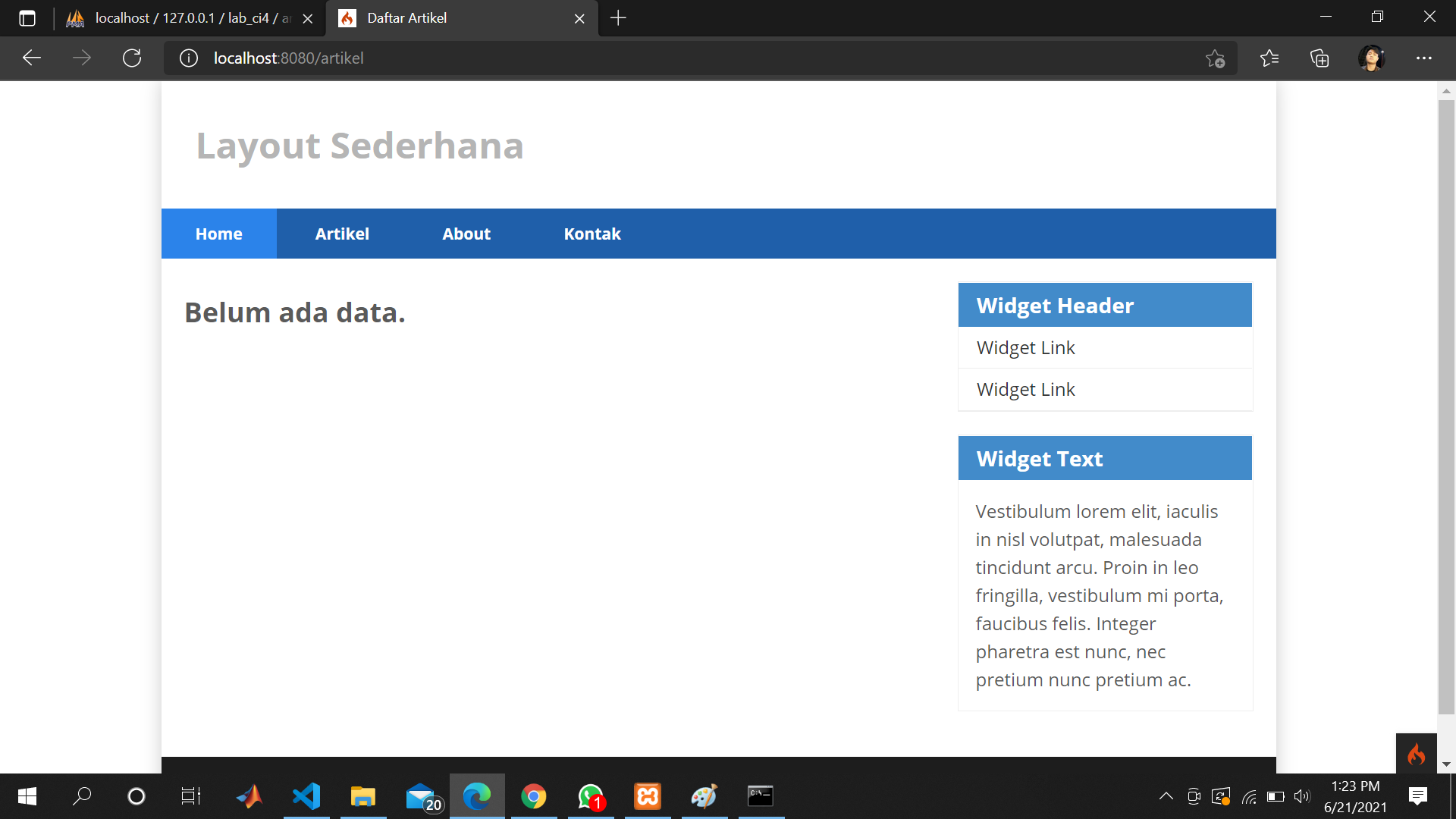Open the Edge Collections panel
The image size is (1456, 819).
click(1319, 58)
